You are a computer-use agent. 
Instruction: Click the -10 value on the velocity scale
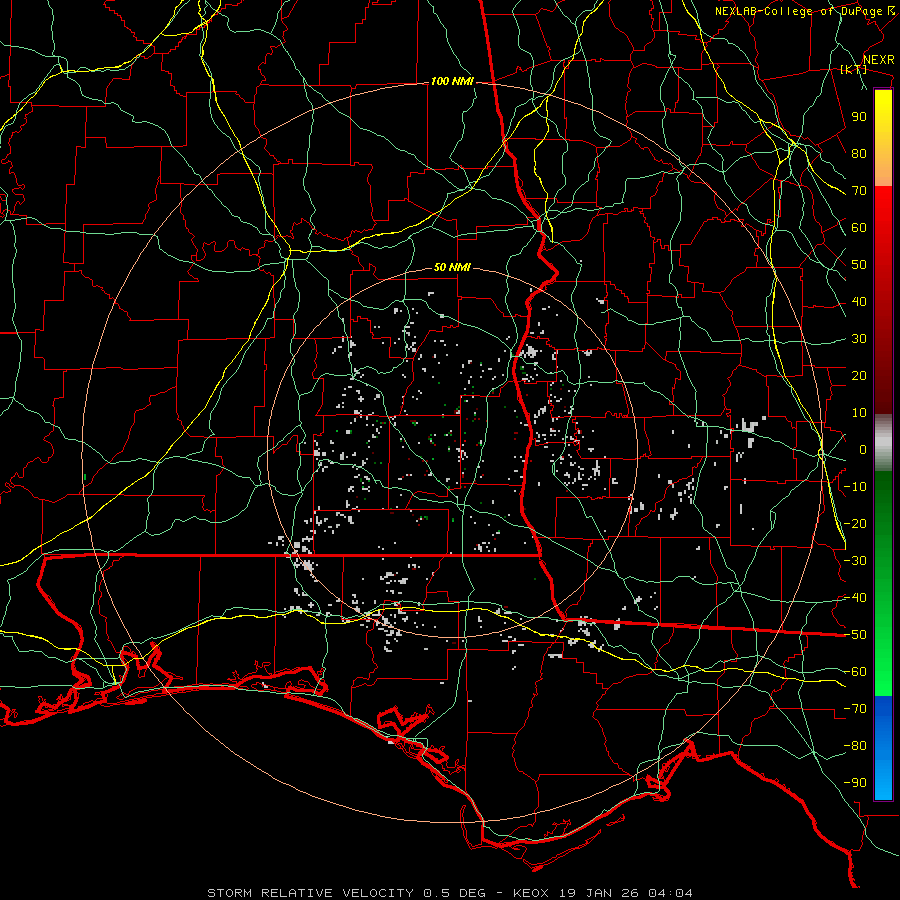click(x=855, y=487)
